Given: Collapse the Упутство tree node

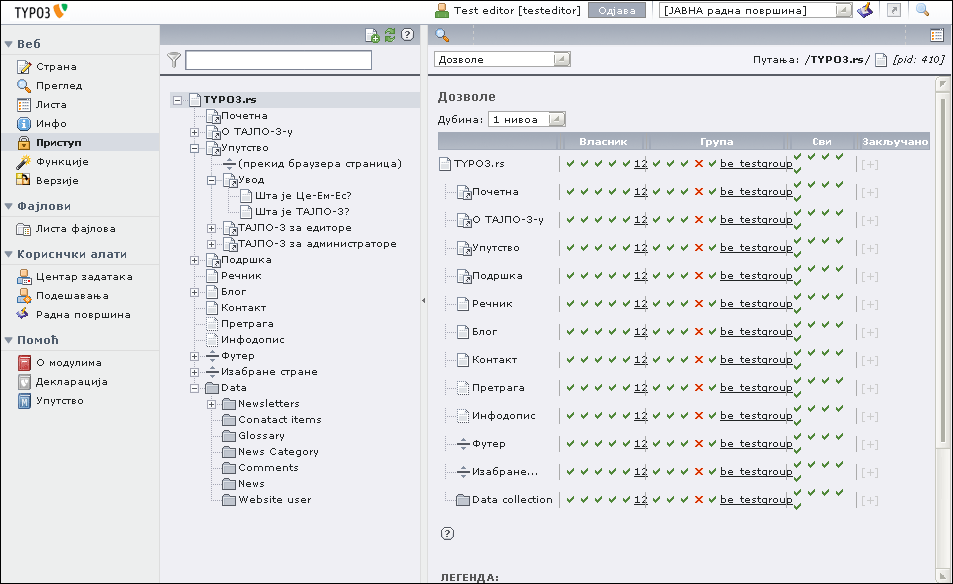Looking at the screenshot, I should (x=194, y=148).
